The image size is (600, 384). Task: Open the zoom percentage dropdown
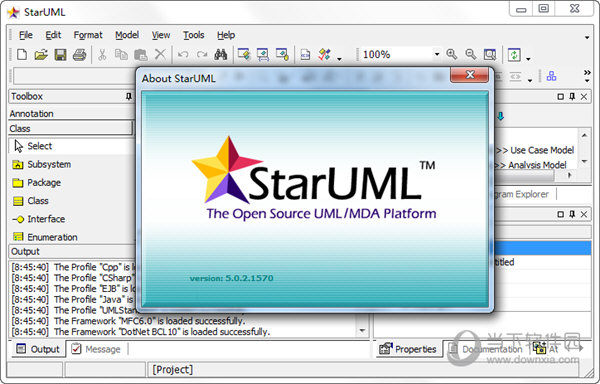click(x=437, y=54)
